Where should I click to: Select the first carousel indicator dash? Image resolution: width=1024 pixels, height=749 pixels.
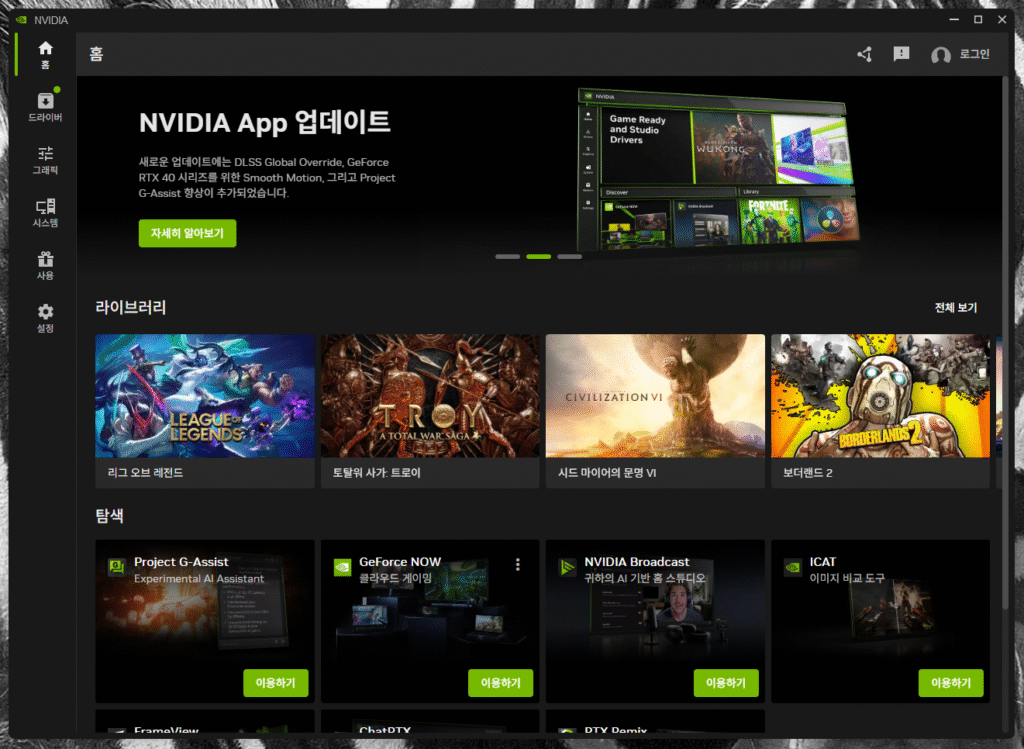click(x=508, y=257)
